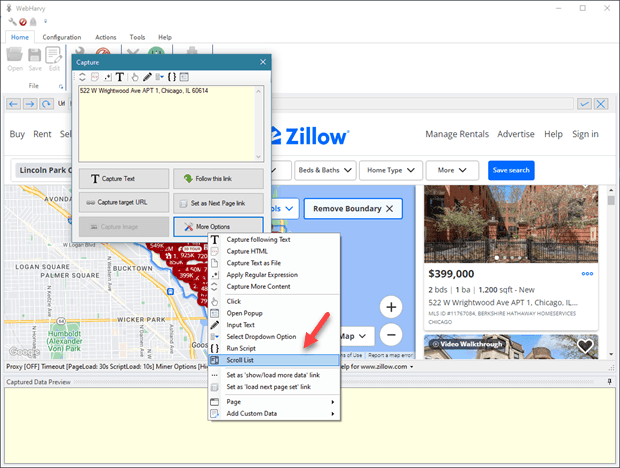Click the Save search button

click(x=511, y=170)
